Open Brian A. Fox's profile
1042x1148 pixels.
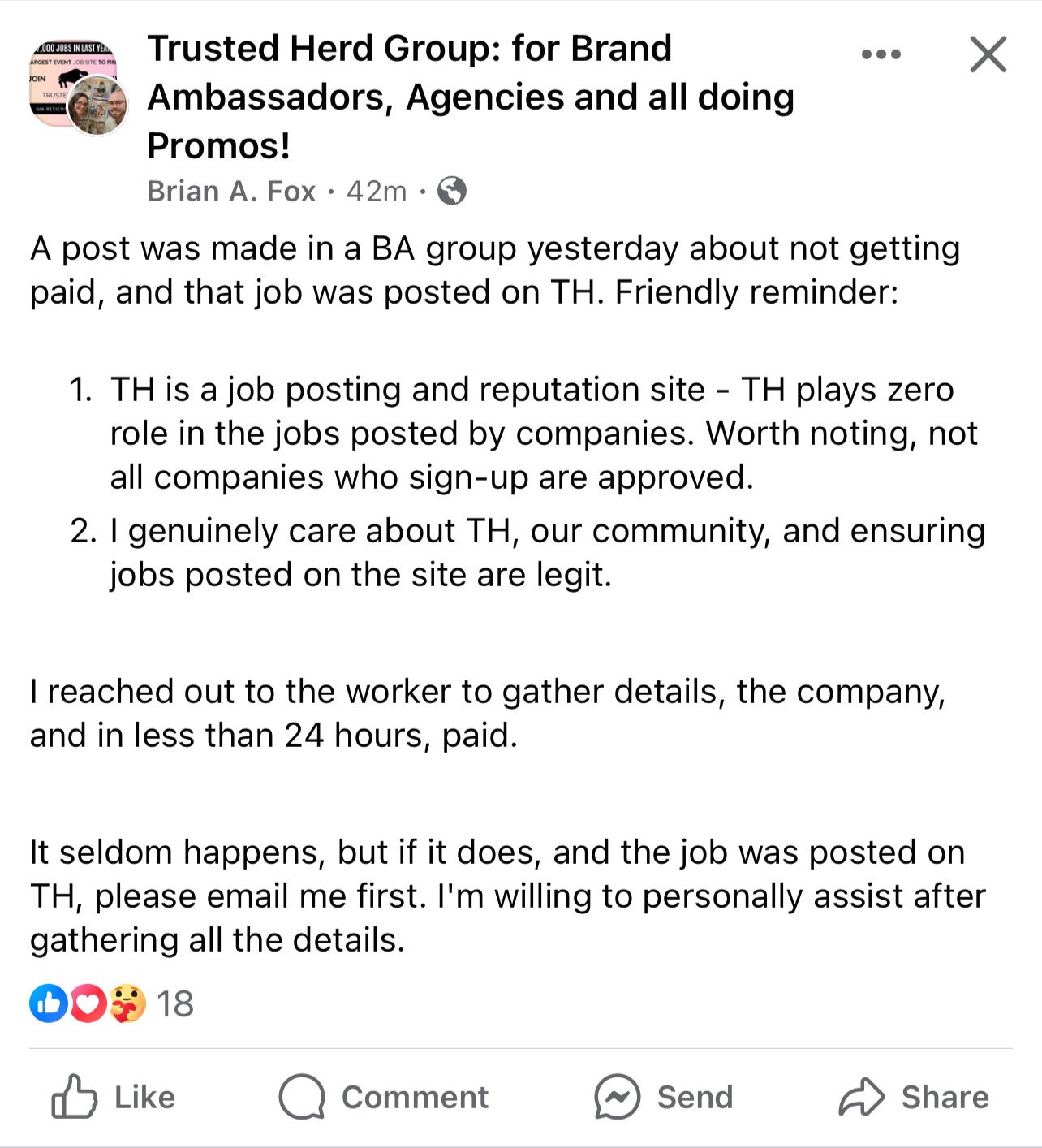tap(231, 192)
